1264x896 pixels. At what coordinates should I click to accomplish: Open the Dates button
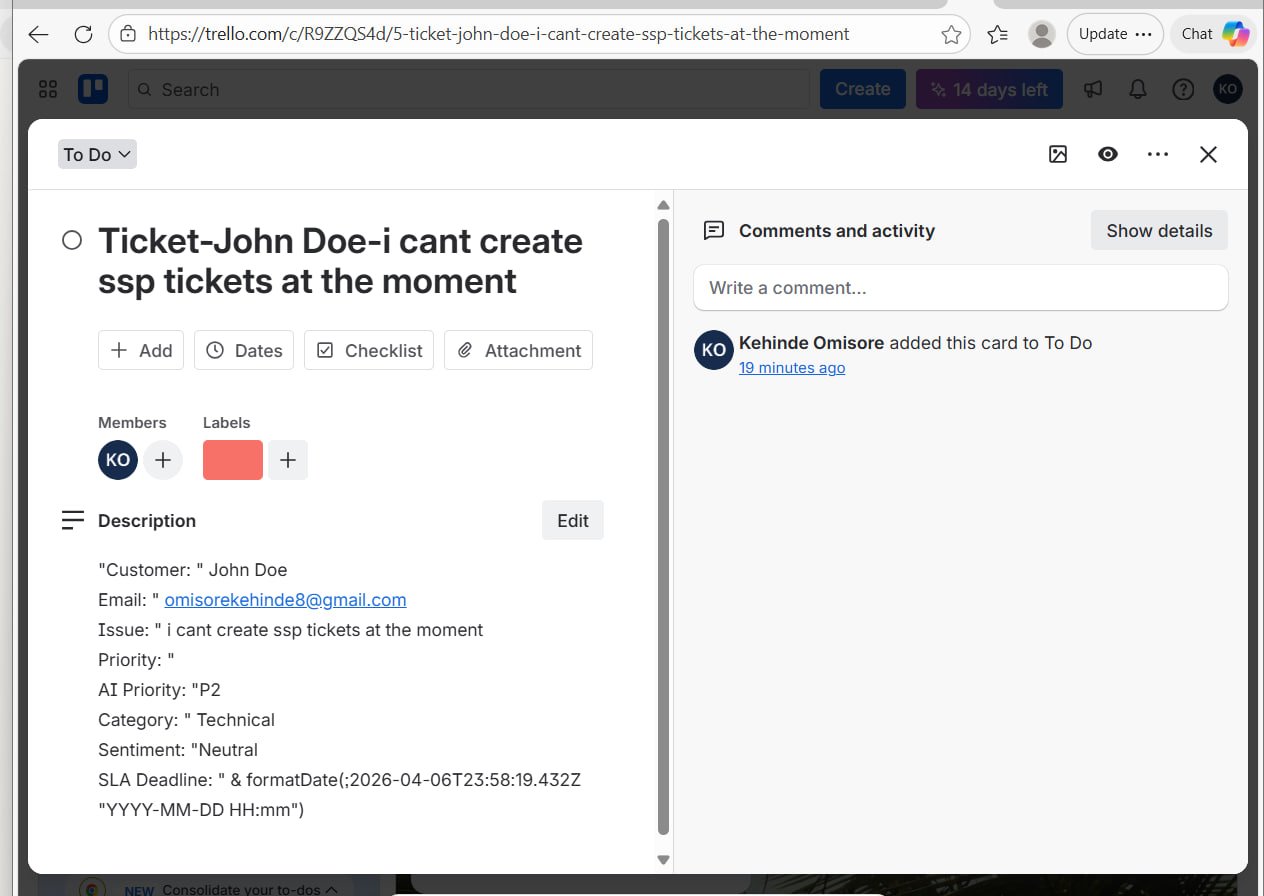244,350
